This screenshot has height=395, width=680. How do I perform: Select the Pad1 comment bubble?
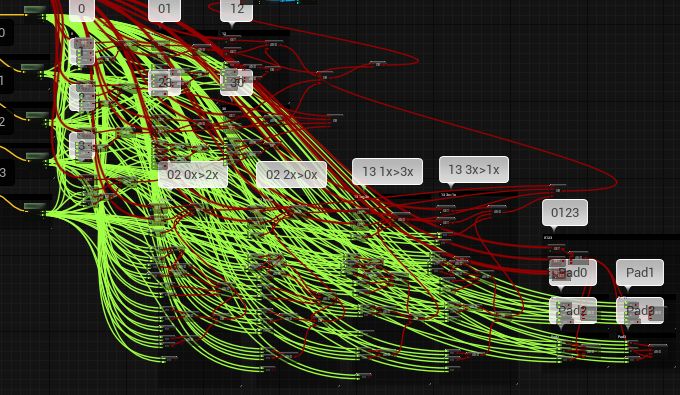click(x=640, y=272)
